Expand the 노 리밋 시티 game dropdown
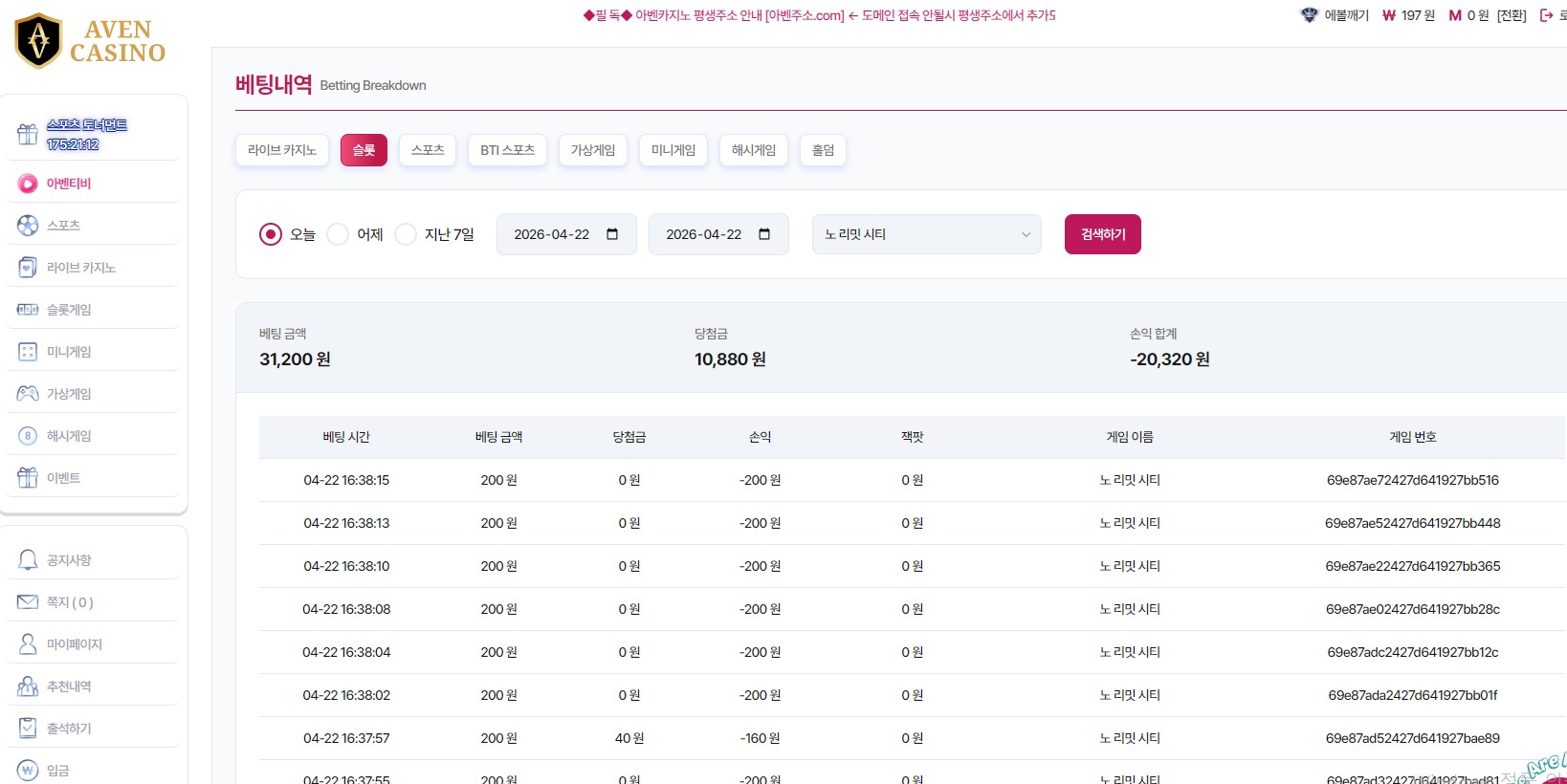Screen dimensions: 1567x784 (x=926, y=234)
